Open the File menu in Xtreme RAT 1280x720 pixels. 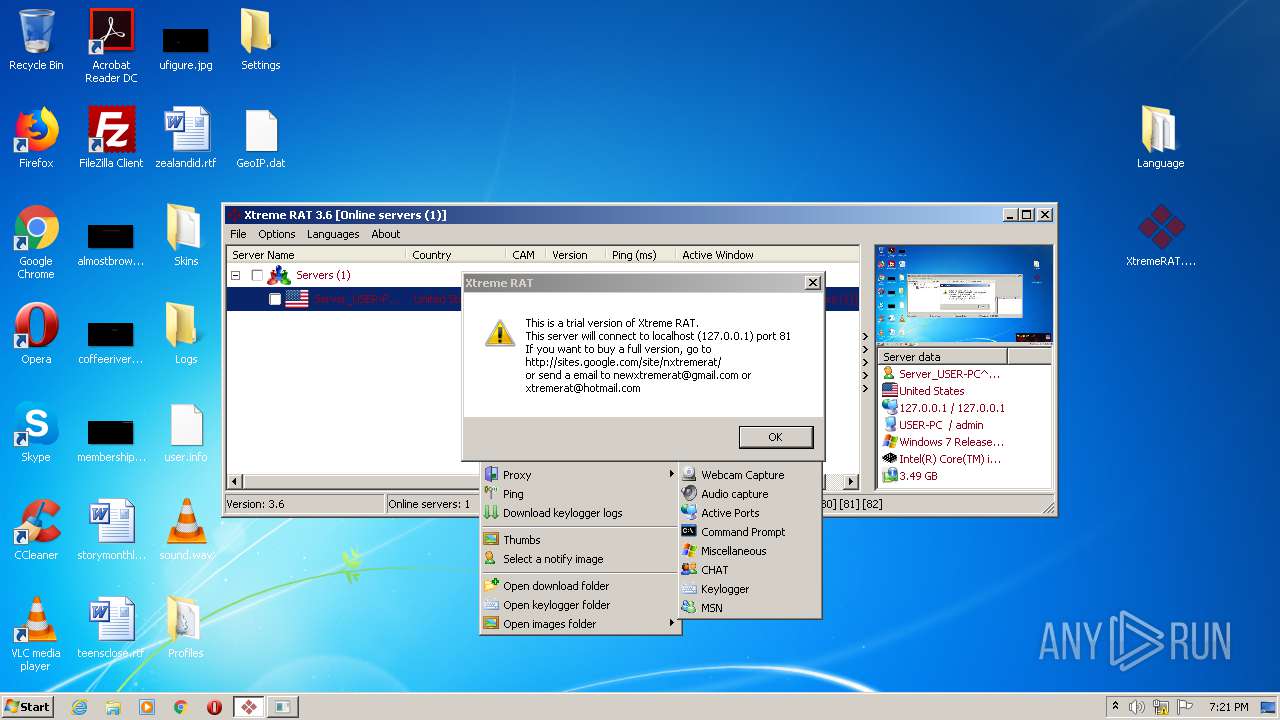click(238, 234)
